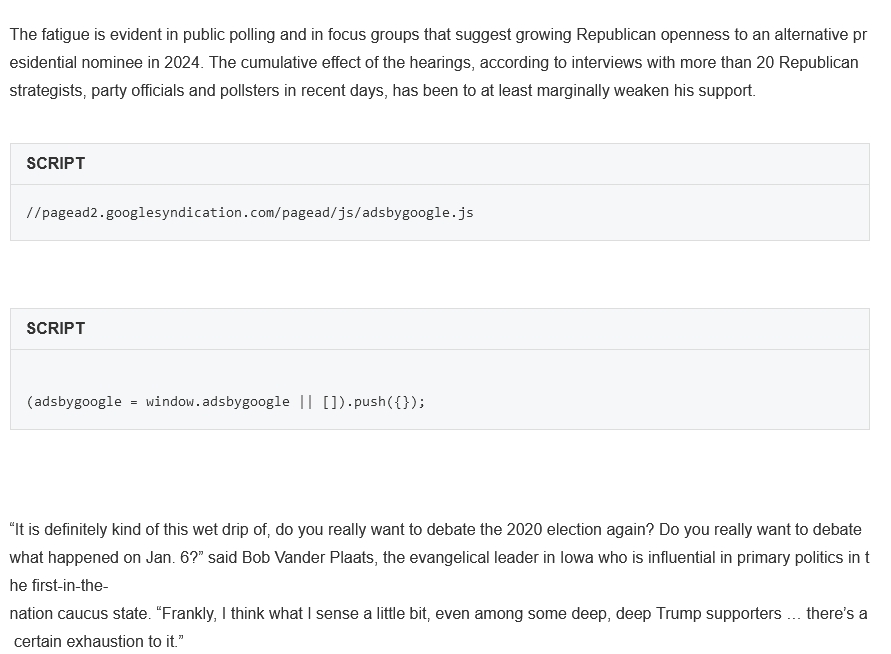The height and width of the screenshot is (654, 891).
Task: Click the phrase 'nation caucus state.'
Action: (x=80, y=614)
